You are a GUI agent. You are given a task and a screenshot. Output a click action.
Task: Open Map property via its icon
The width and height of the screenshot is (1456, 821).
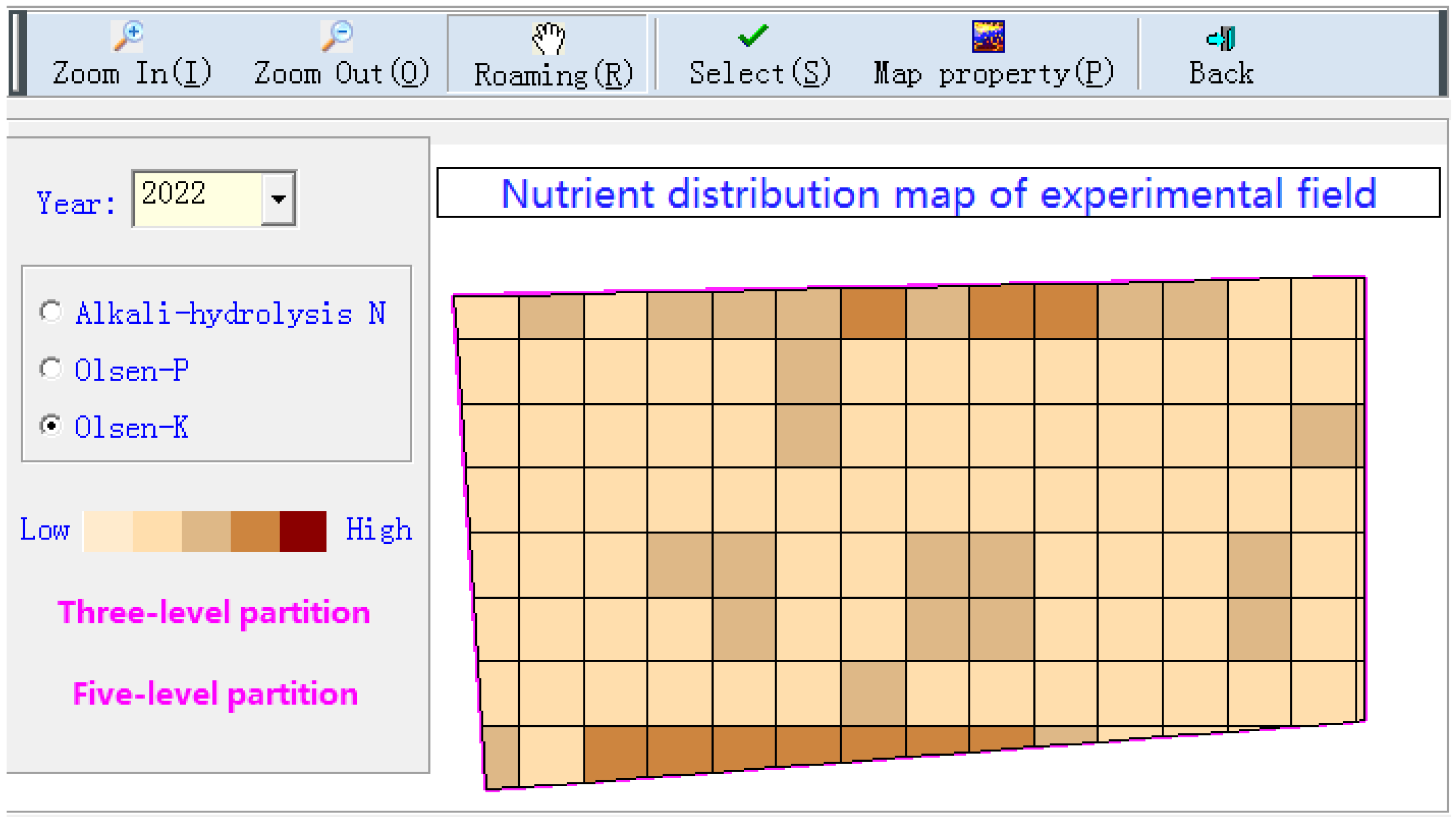[x=988, y=36]
